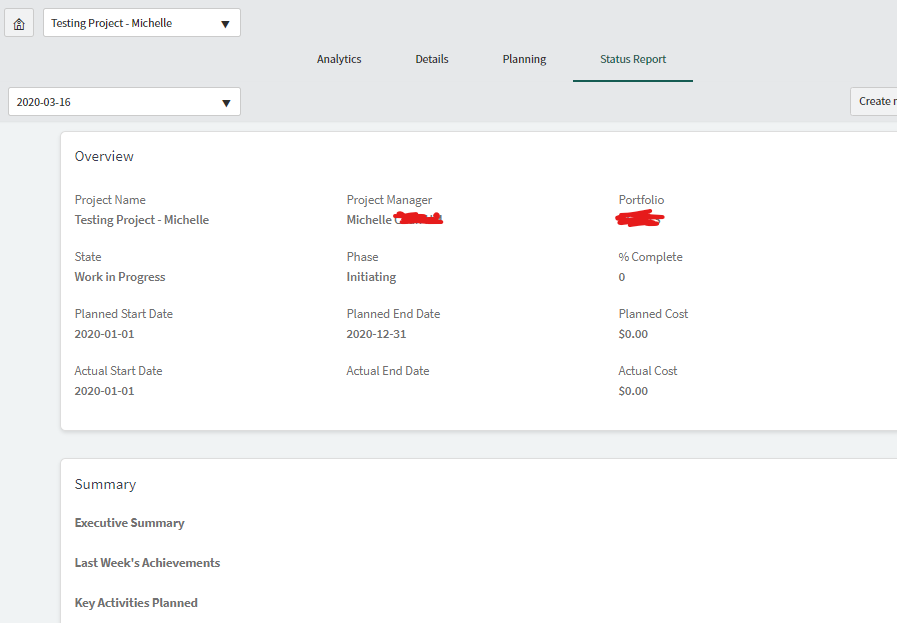The height and width of the screenshot is (623, 897).
Task: Click the active Status Report tab
Action: click(632, 59)
